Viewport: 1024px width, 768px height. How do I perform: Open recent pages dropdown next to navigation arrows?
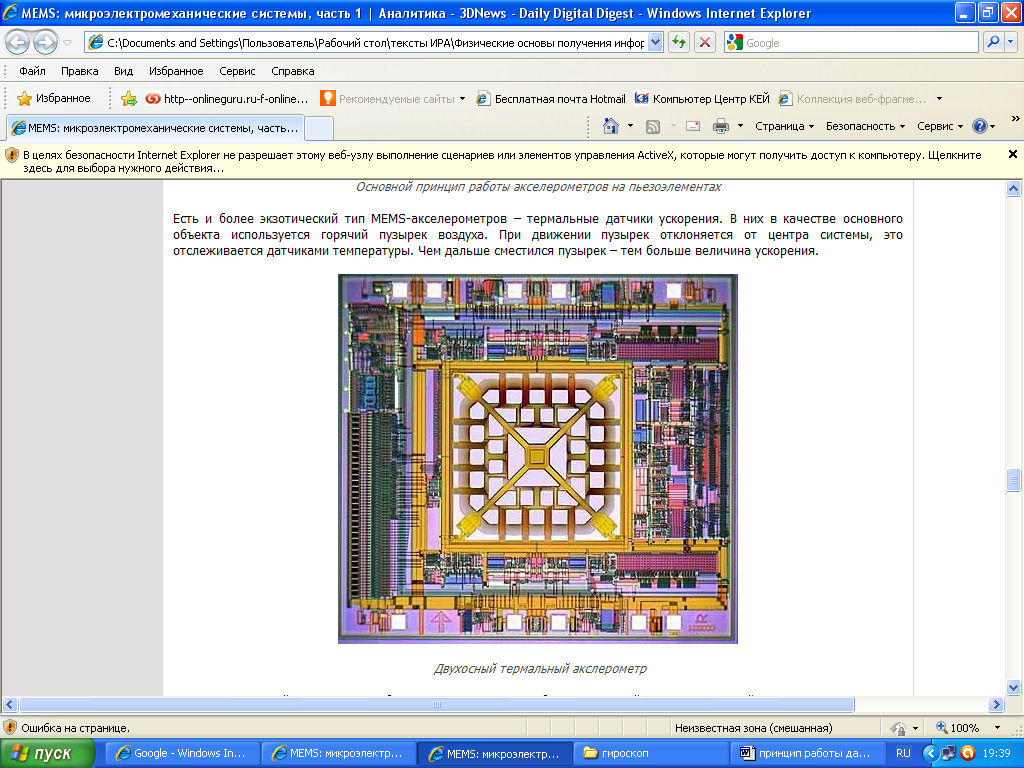67,43
